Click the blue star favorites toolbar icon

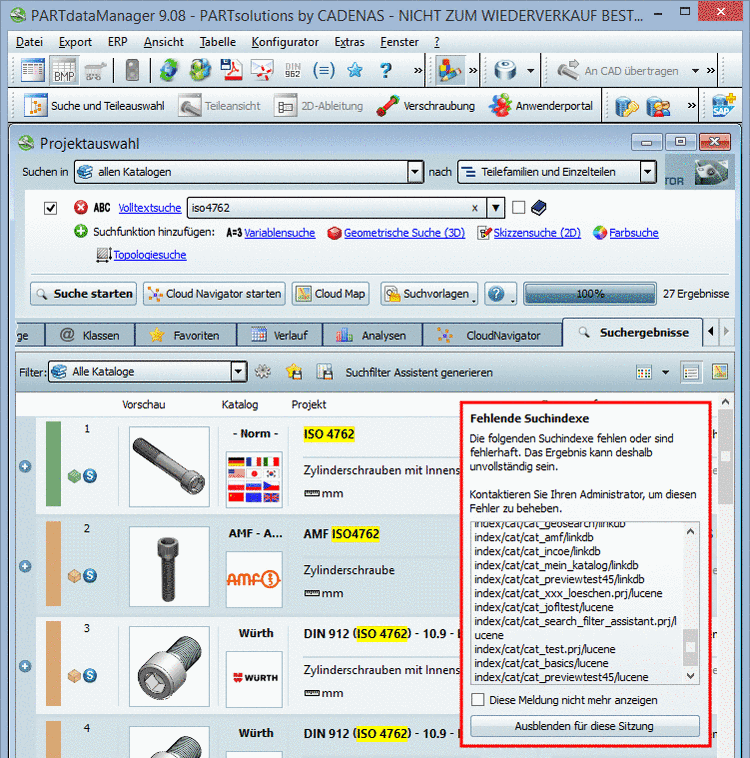(354, 71)
